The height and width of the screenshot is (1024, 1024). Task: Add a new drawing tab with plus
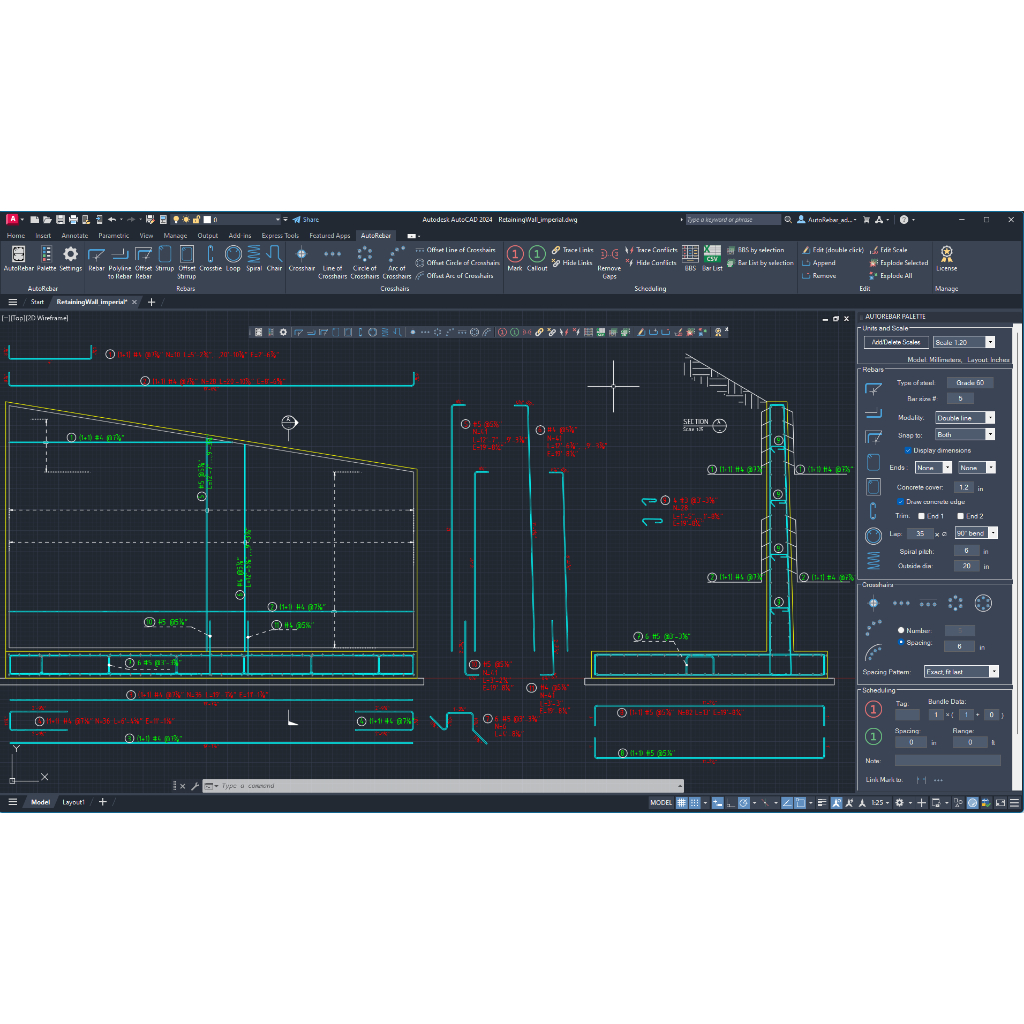pyautogui.click(x=152, y=302)
